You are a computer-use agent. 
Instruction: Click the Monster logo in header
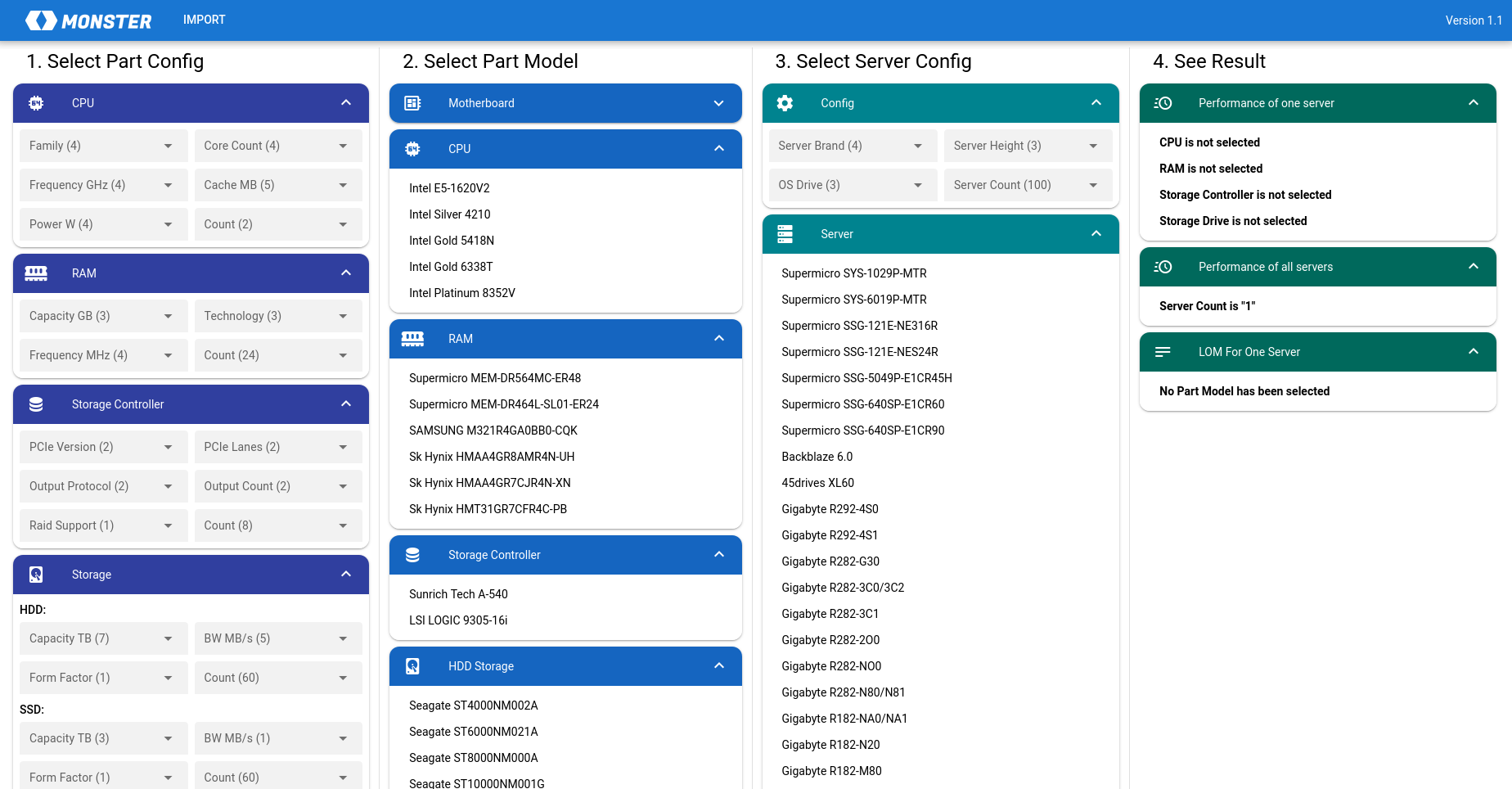(x=88, y=20)
